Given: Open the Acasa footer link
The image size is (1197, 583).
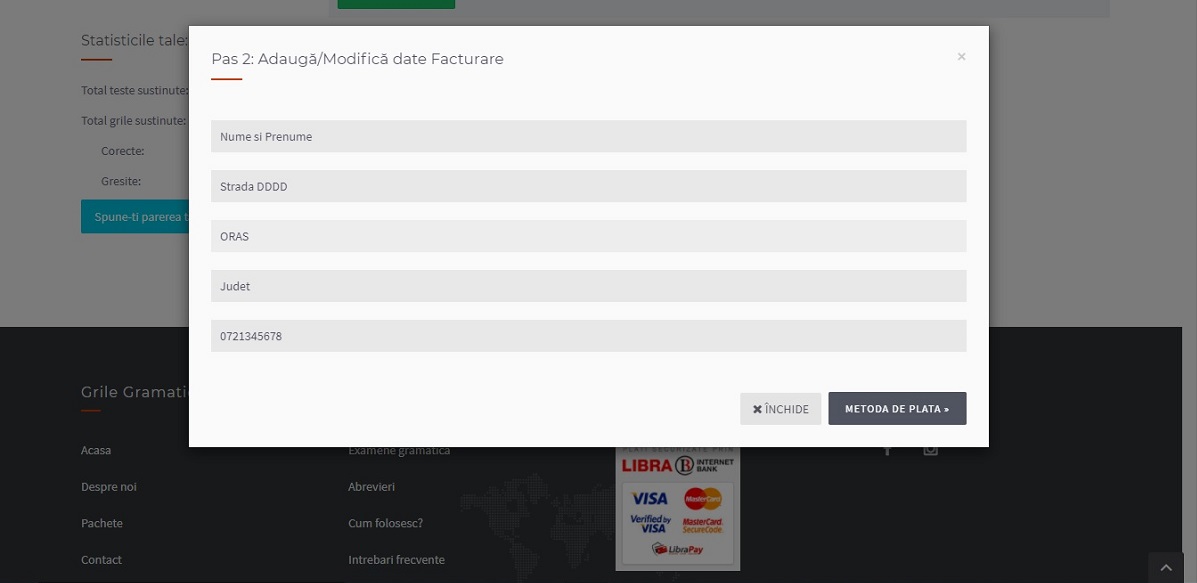Looking at the screenshot, I should [x=96, y=450].
